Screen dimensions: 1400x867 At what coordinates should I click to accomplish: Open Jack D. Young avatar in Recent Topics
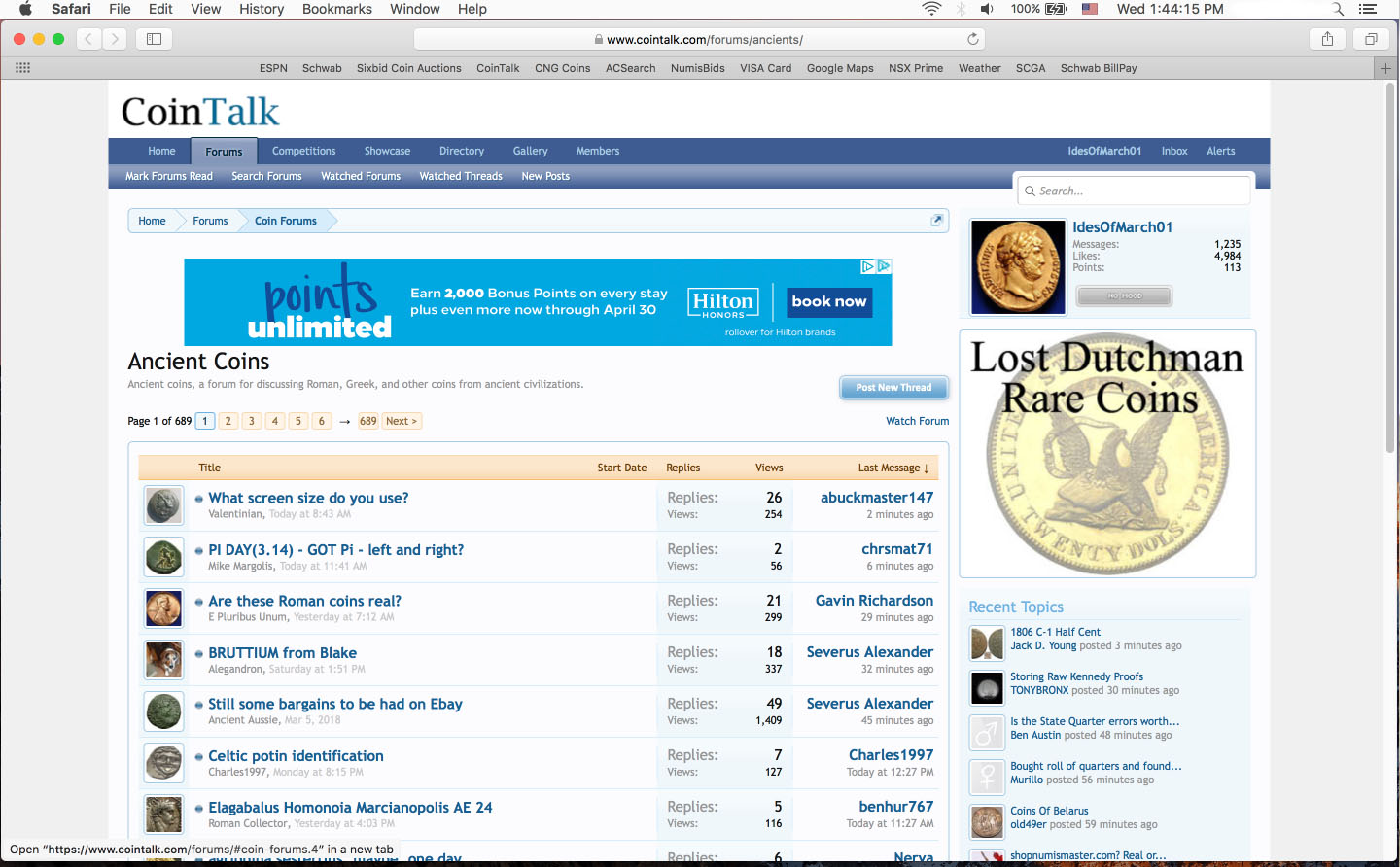click(987, 643)
